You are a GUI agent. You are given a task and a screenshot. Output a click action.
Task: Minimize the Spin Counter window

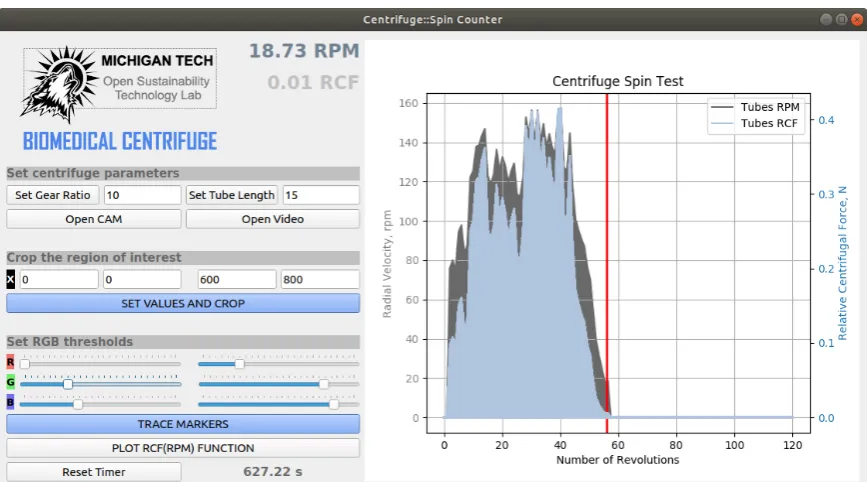point(826,19)
